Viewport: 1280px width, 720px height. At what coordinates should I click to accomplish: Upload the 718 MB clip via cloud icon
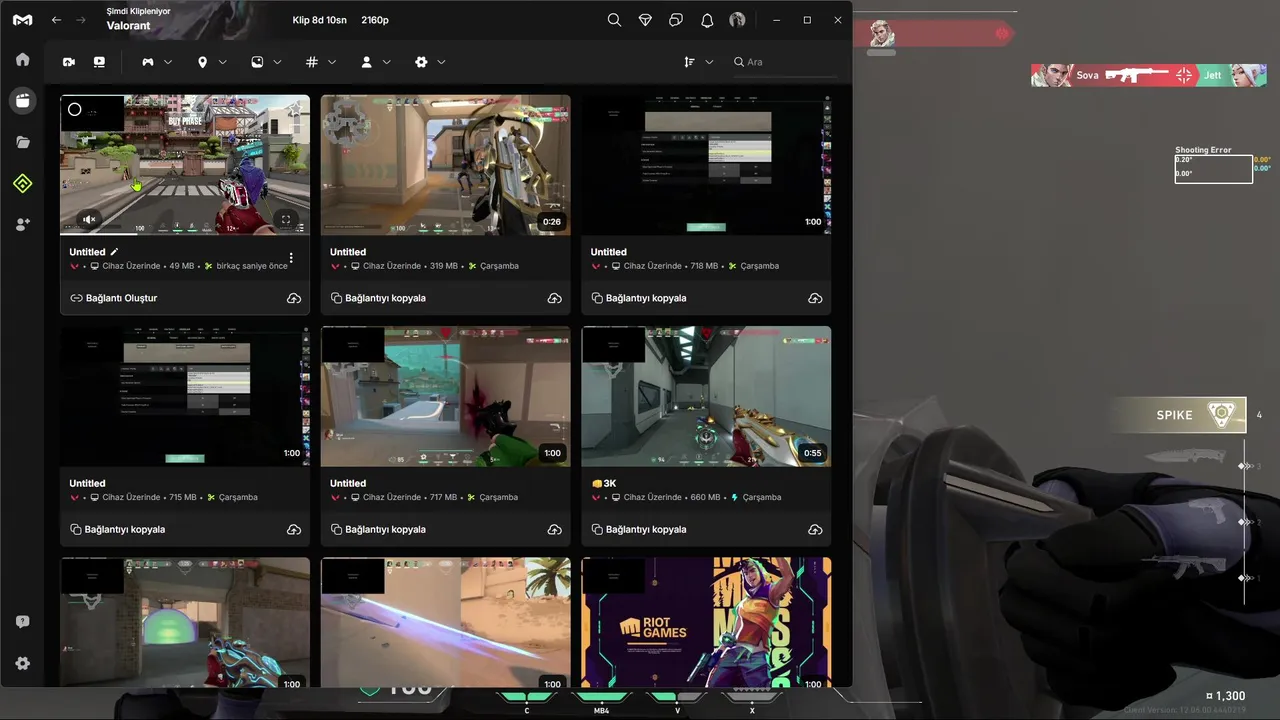tap(815, 298)
